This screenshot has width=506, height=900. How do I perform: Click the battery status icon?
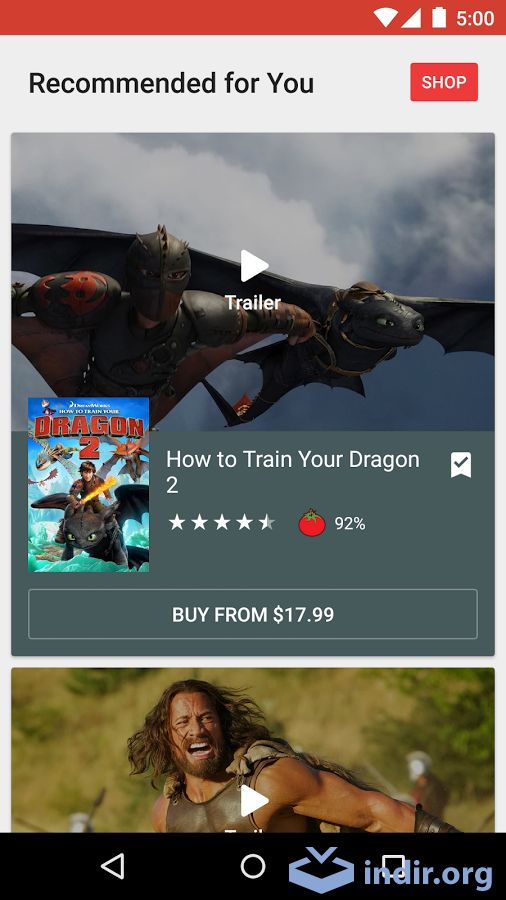click(x=439, y=17)
